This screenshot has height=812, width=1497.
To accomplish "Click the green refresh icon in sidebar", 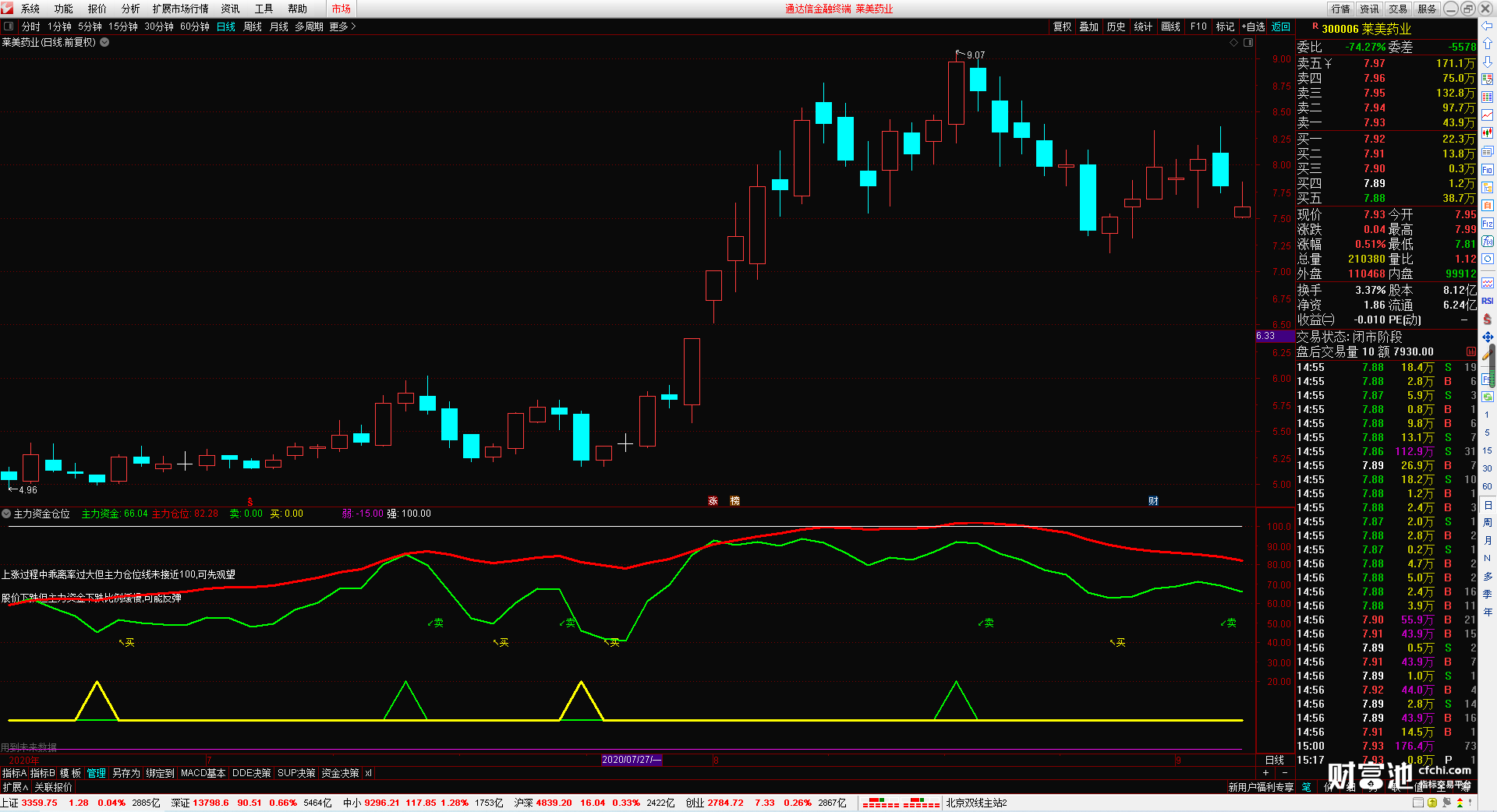I will coord(1488,397).
